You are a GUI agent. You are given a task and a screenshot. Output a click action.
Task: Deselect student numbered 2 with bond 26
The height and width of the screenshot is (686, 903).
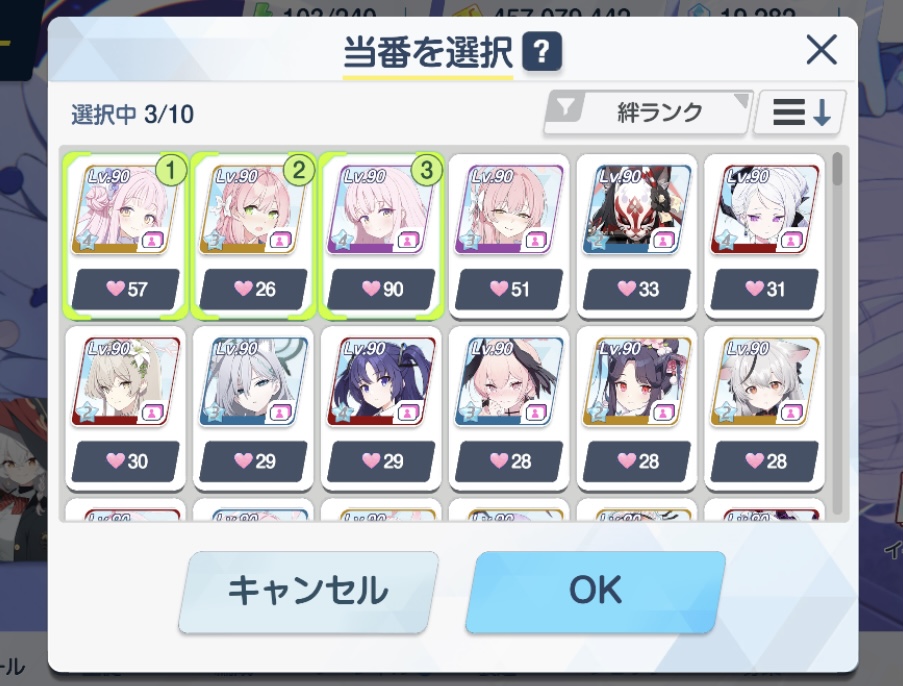tap(253, 236)
